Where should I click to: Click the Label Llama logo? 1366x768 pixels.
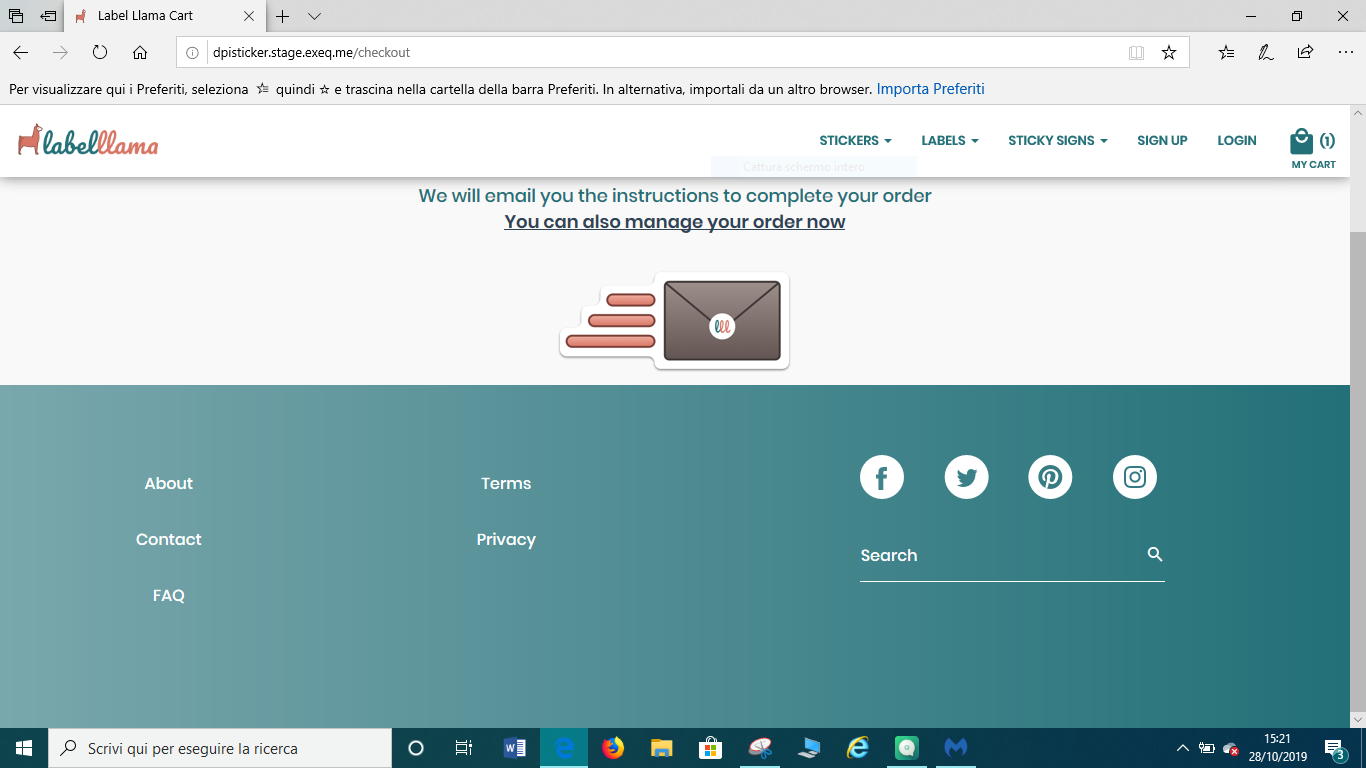click(x=88, y=141)
